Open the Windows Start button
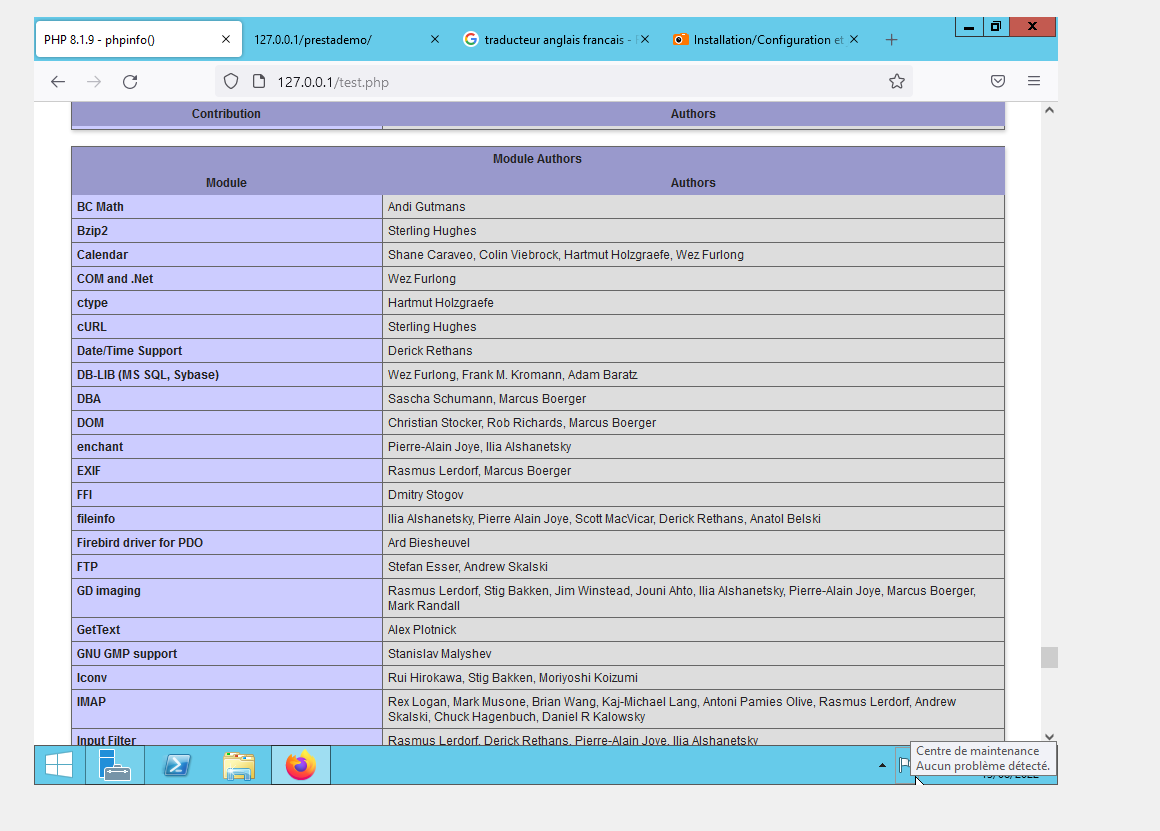Viewport: 1160px width, 831px height. tap(59, 765)
